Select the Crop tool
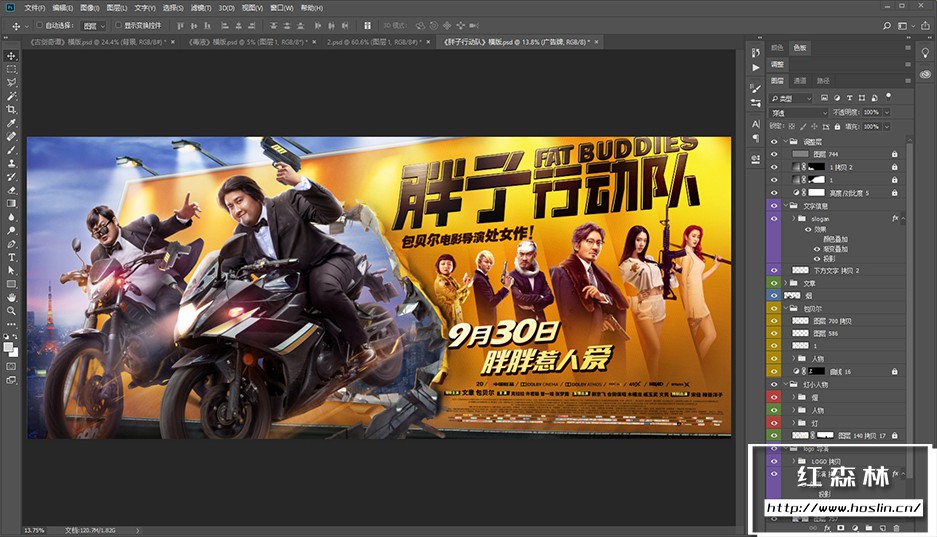 11,109
